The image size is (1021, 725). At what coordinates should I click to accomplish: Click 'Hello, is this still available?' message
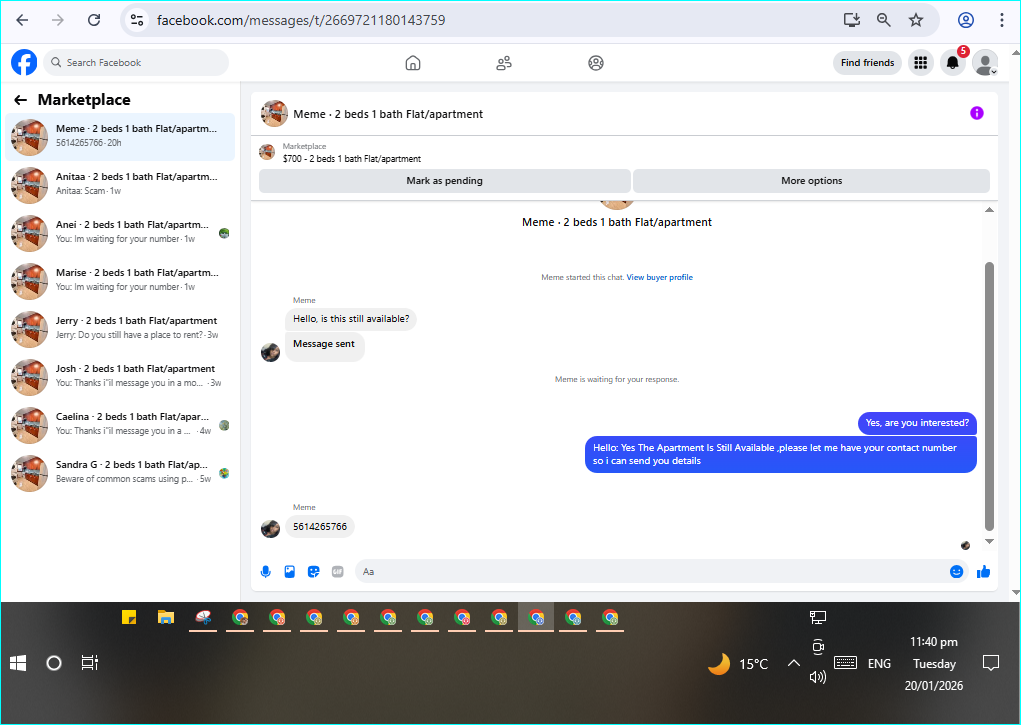(351, 319)
